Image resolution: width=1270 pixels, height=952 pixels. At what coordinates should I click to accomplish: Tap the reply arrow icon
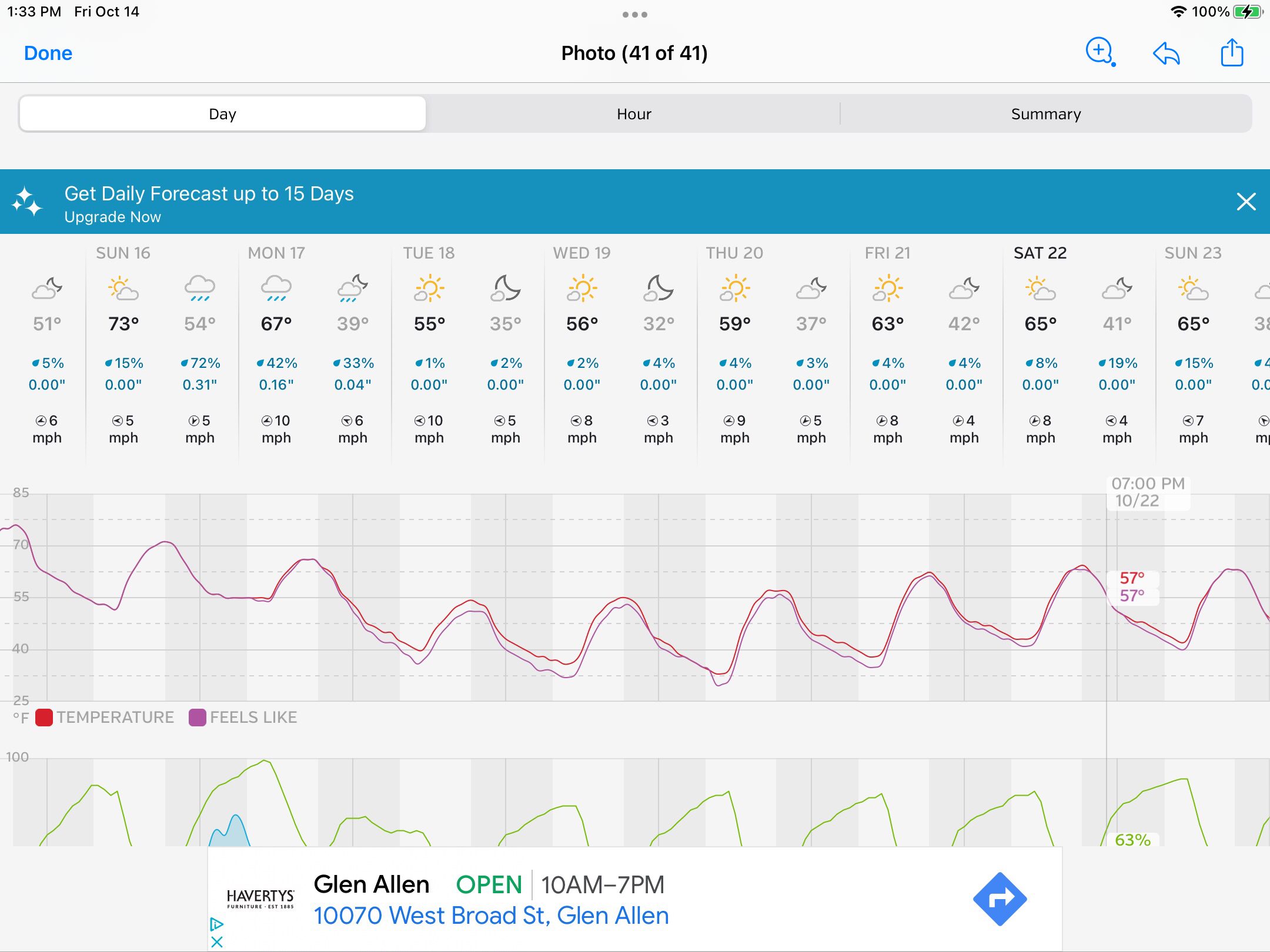click(x=1166, y=53)
